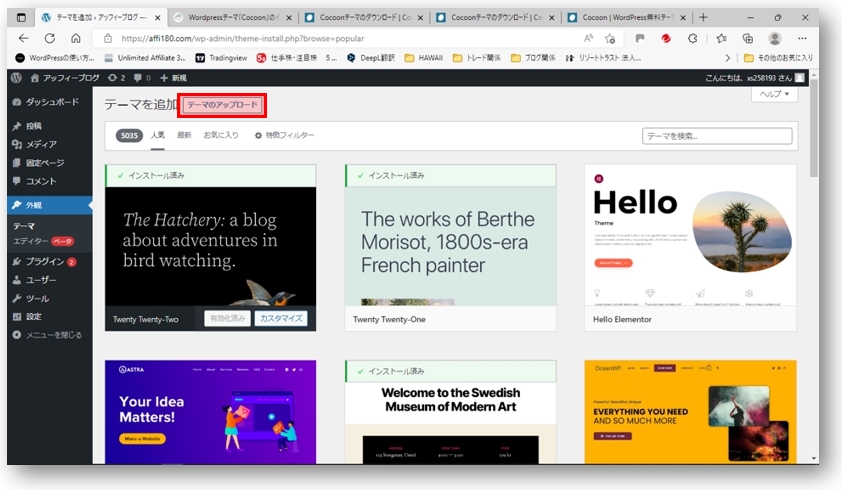Screen dimensions: 842x490
Task: Open the HAWAII bookmarks folder
Action: pos(424,57)
